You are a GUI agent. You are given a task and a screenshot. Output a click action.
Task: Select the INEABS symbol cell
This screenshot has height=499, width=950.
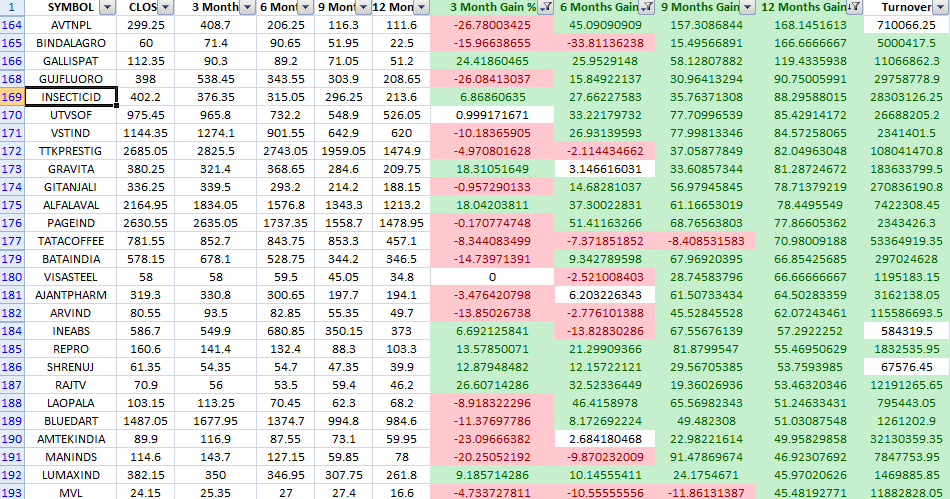[71, 331]
